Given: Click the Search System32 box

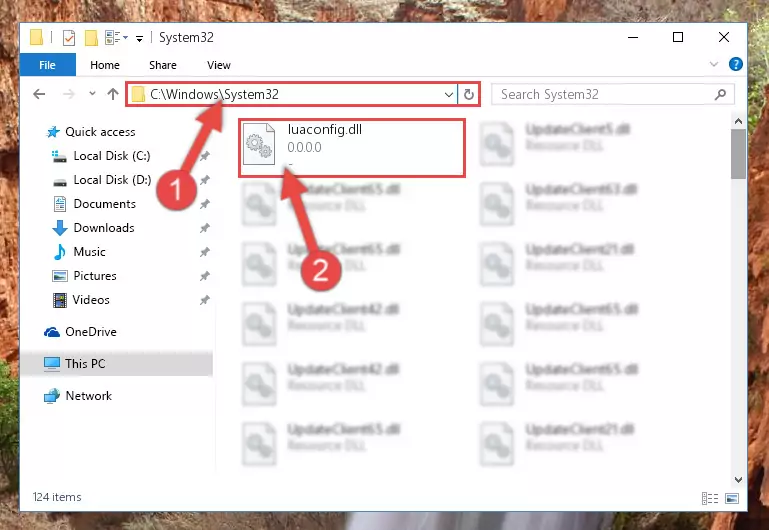Looking at the screenshot, I should 612,94.
